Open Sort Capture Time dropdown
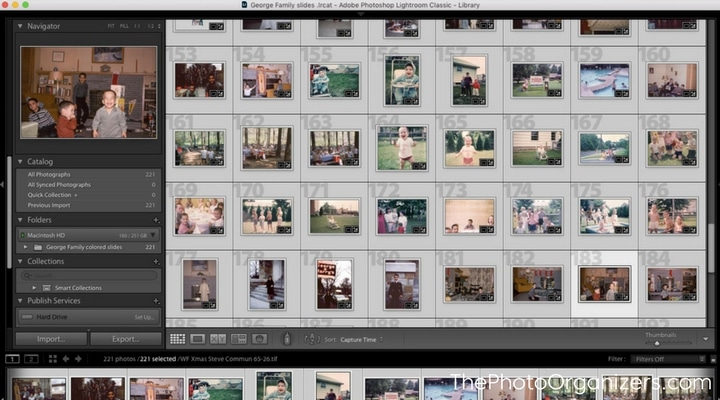720x400 pixels. (361, 340)
